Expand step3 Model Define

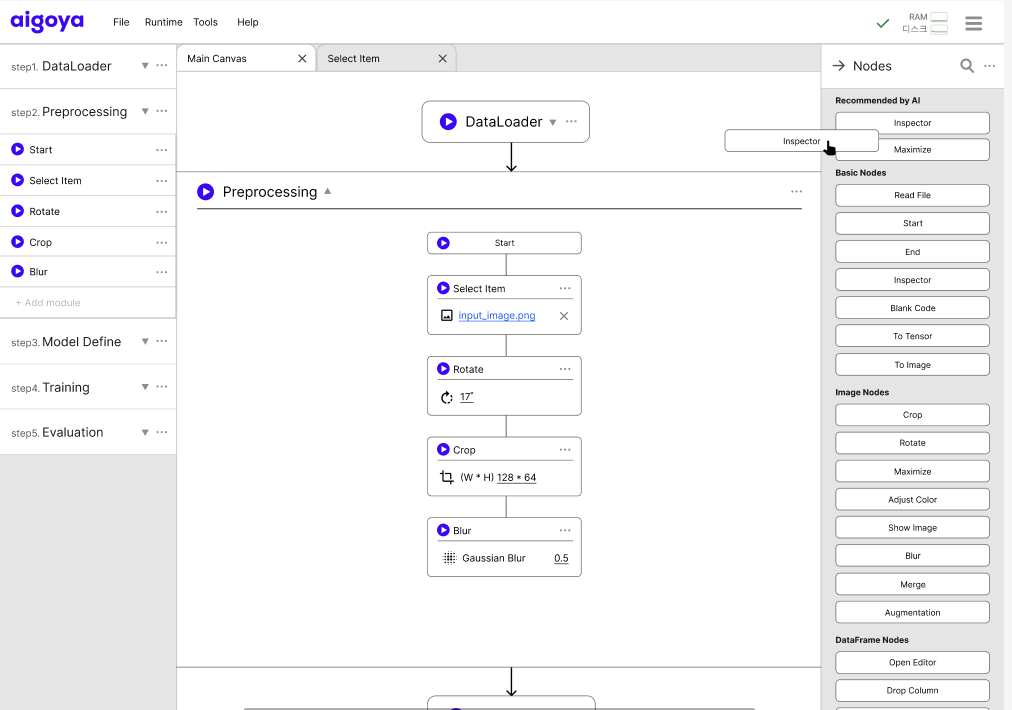coord(145,341)
